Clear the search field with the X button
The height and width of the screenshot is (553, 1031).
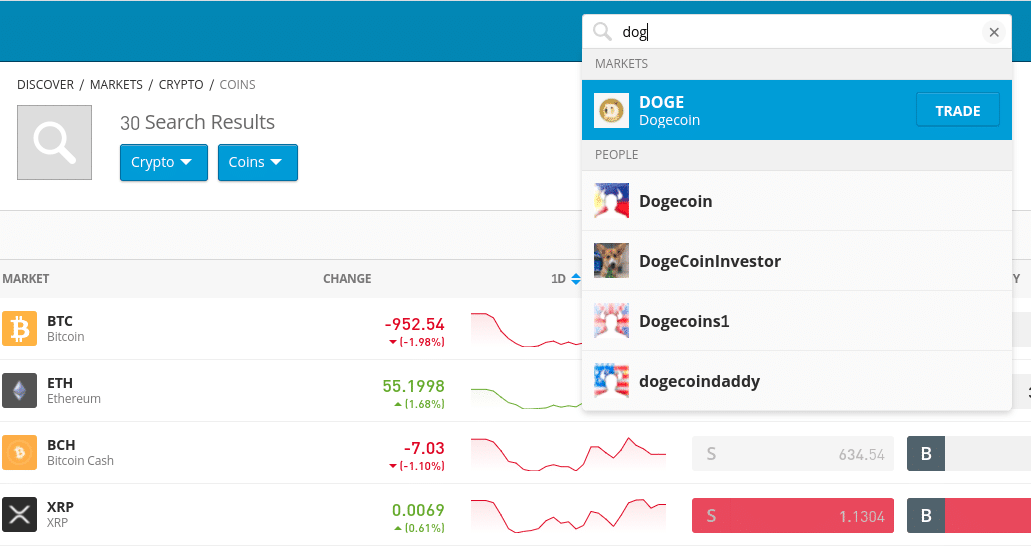[994, 32]
